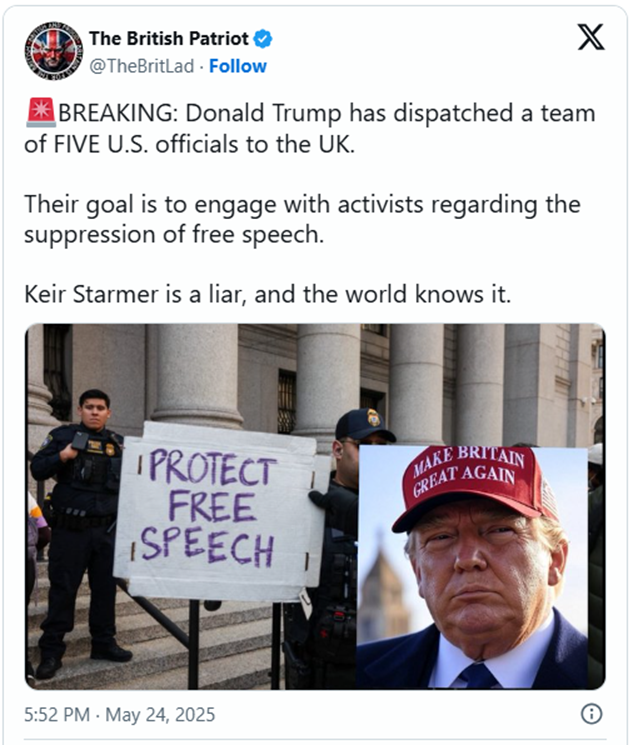Open The British Patriot display name
This screenshot has width=633, height=745.
tap(169, 38)
